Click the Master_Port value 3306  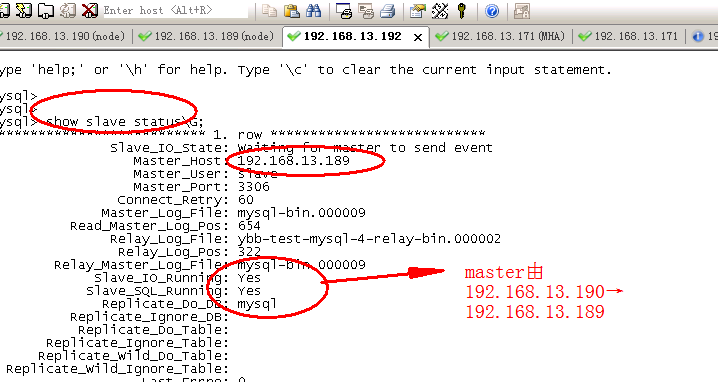pos(253,187)
